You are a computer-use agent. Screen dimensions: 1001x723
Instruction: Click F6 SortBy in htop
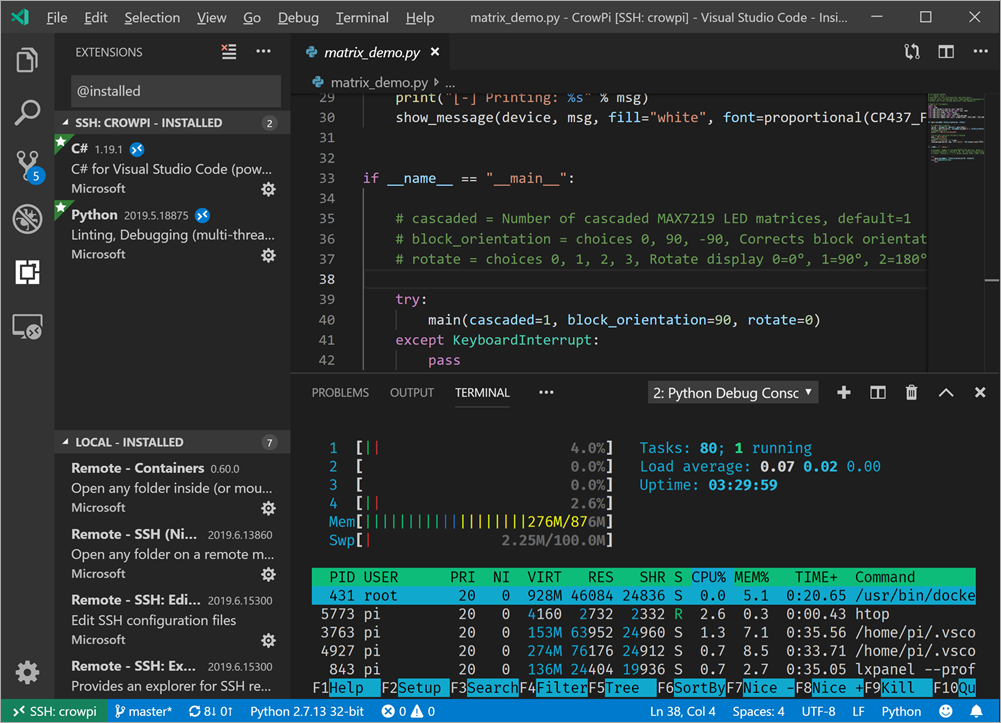[x=692, y=688]
